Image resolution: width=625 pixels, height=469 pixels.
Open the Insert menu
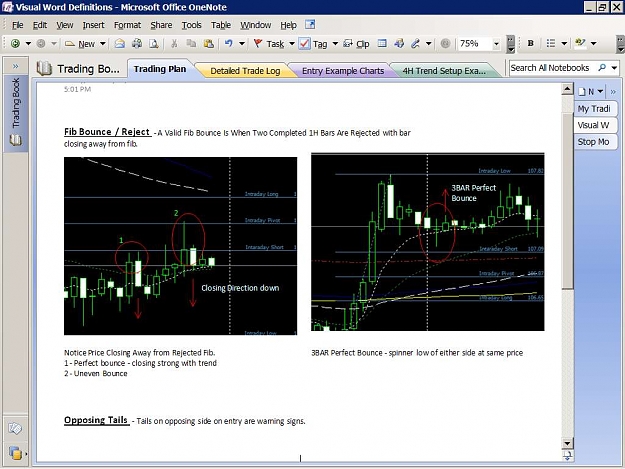click(x=93, y=25)
